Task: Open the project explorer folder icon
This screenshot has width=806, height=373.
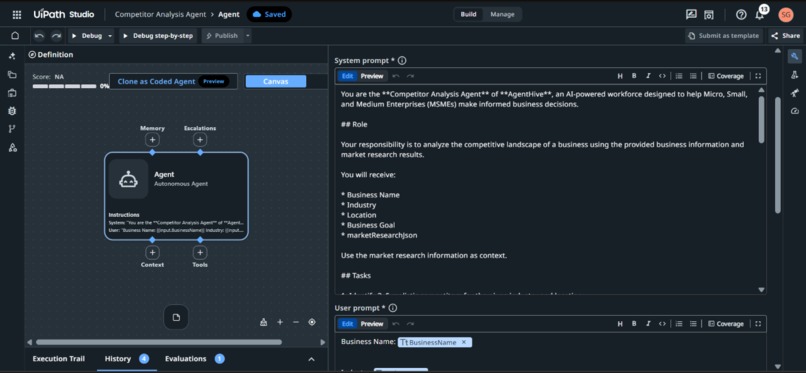Action: pyautogui.click(x=12, y=74)
